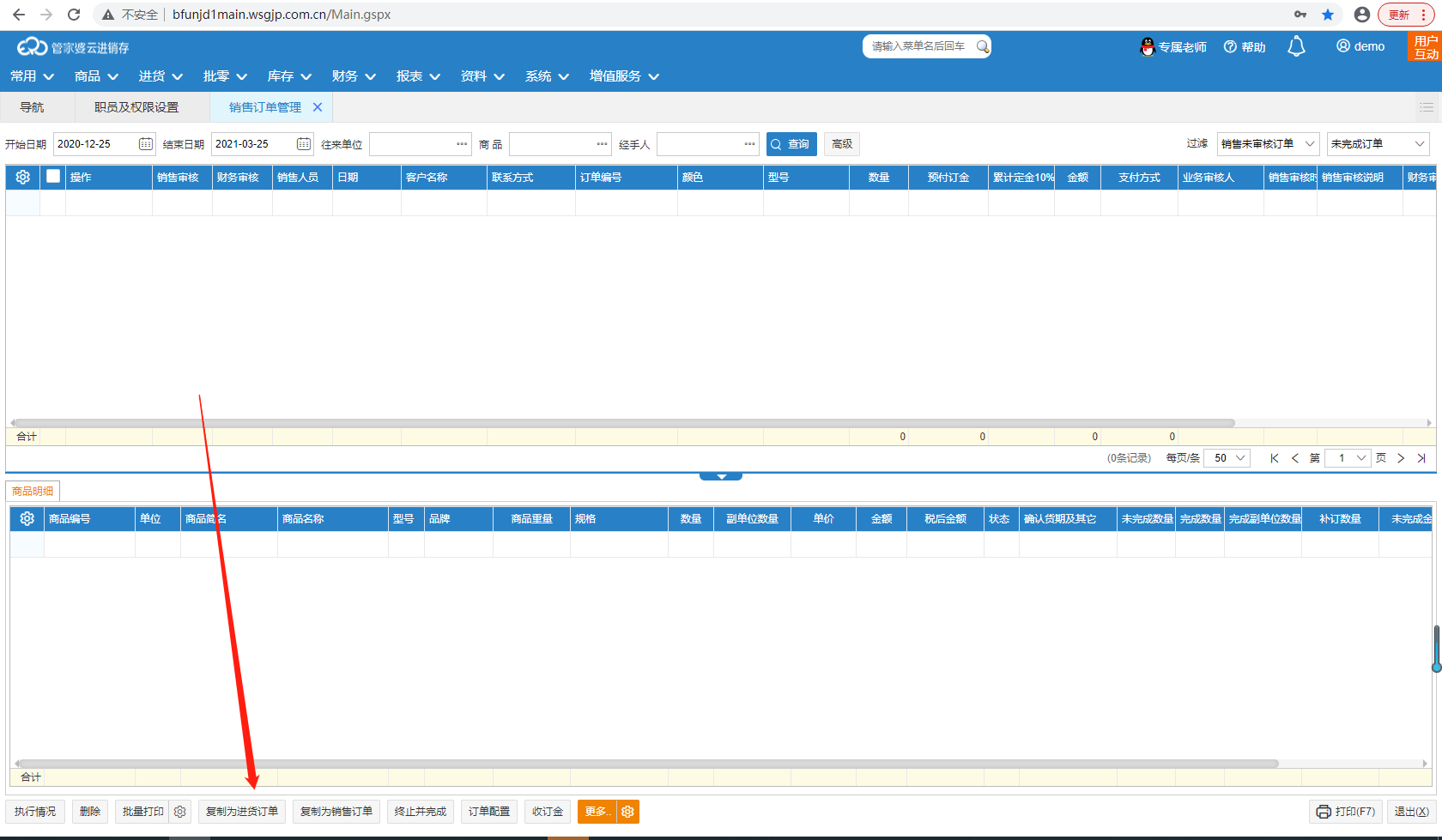This screenshot has width=1442, height=840.
Task: Open the 资料 menu
Action: pyautogui.click(x=482, y=76)
